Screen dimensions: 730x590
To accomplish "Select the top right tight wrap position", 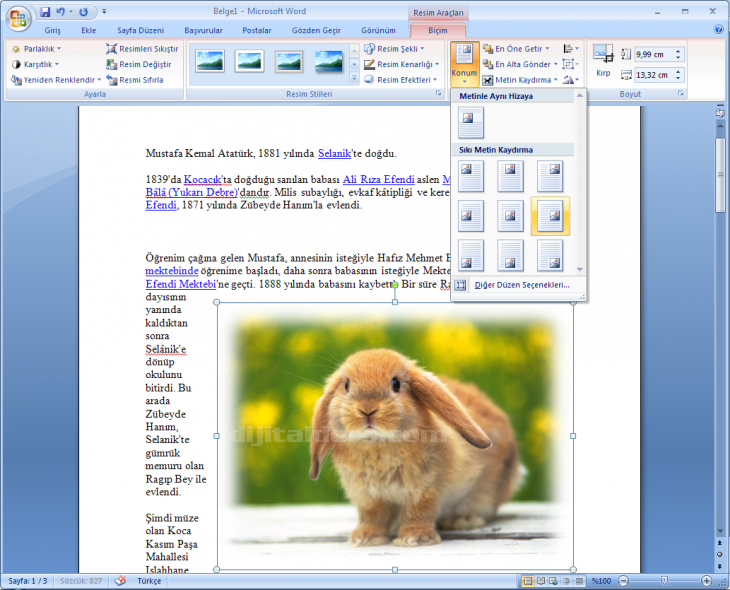I will [550, 176].
